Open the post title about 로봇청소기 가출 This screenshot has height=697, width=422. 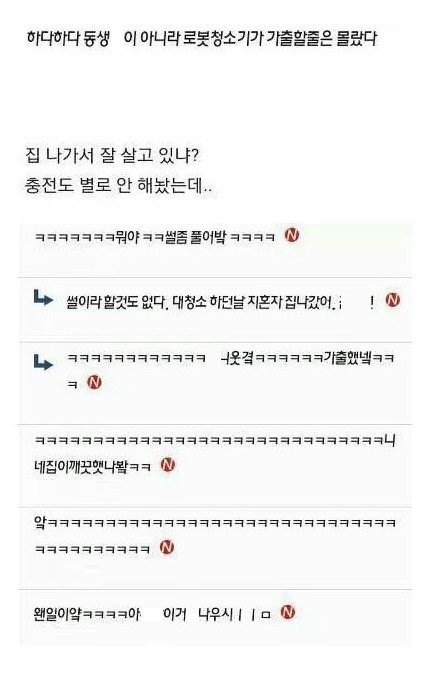pyautogui.click(x=201, y=39)
